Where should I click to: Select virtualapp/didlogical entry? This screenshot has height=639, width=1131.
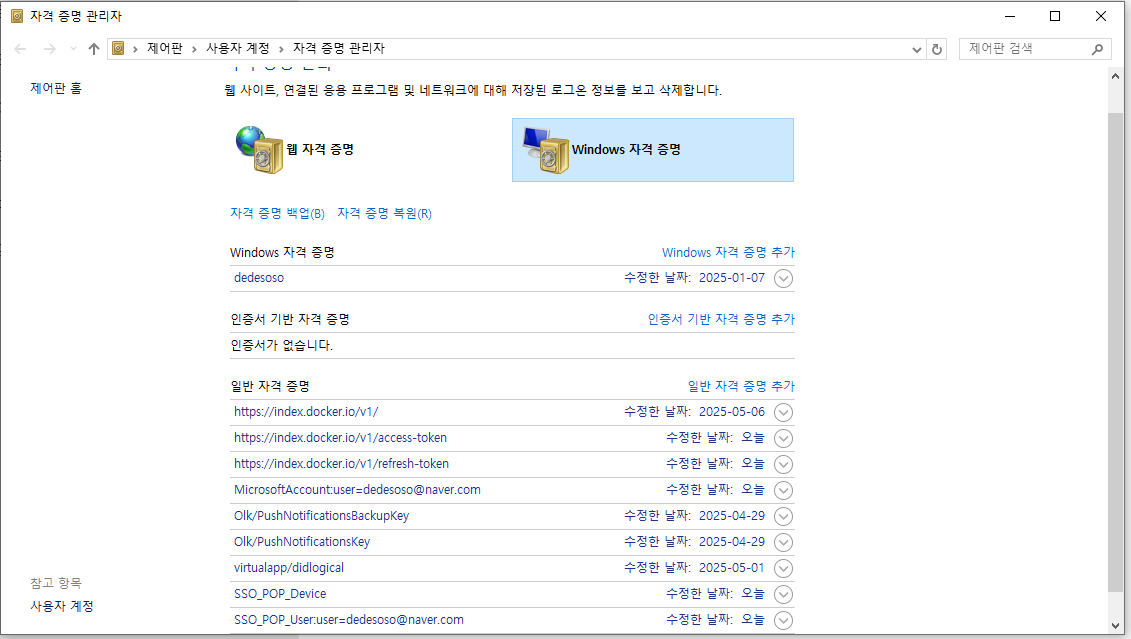tap(289, 568)
